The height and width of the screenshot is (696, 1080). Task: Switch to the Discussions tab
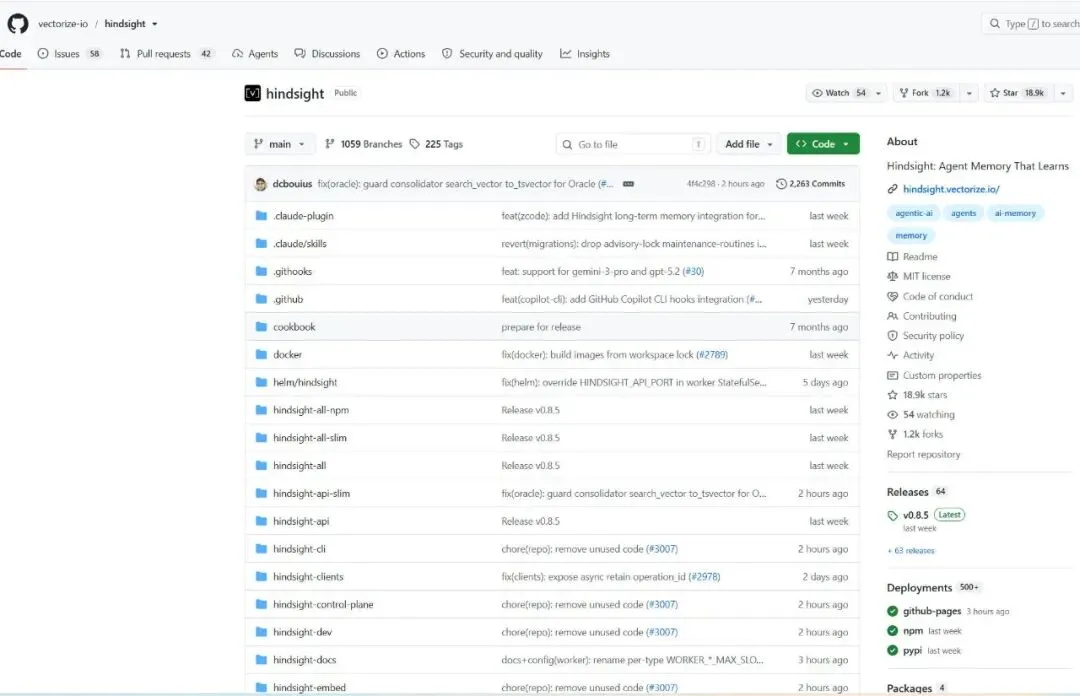click(327, 54)
